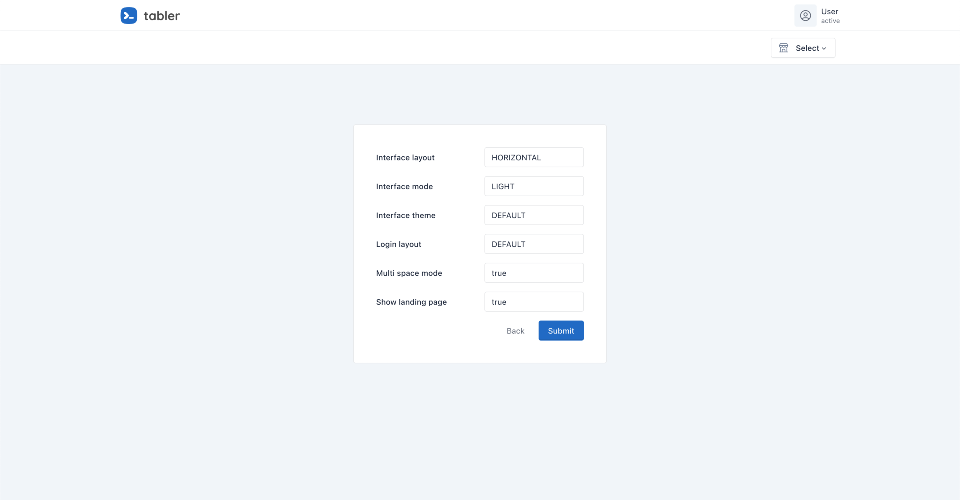This screenshot has width=960, height=500.
Task: Click the Interface mode LIGHT field
Action: (x=534, y=186)
